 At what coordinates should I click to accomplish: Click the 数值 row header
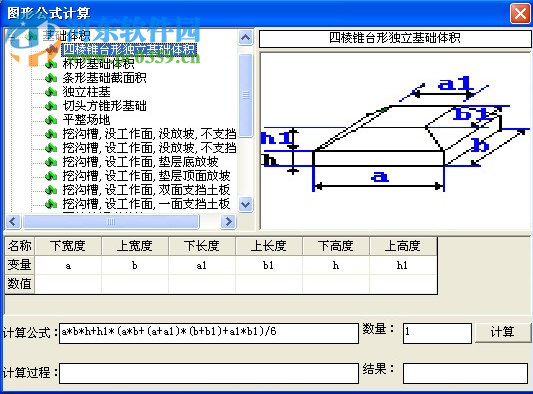(20, 284)
